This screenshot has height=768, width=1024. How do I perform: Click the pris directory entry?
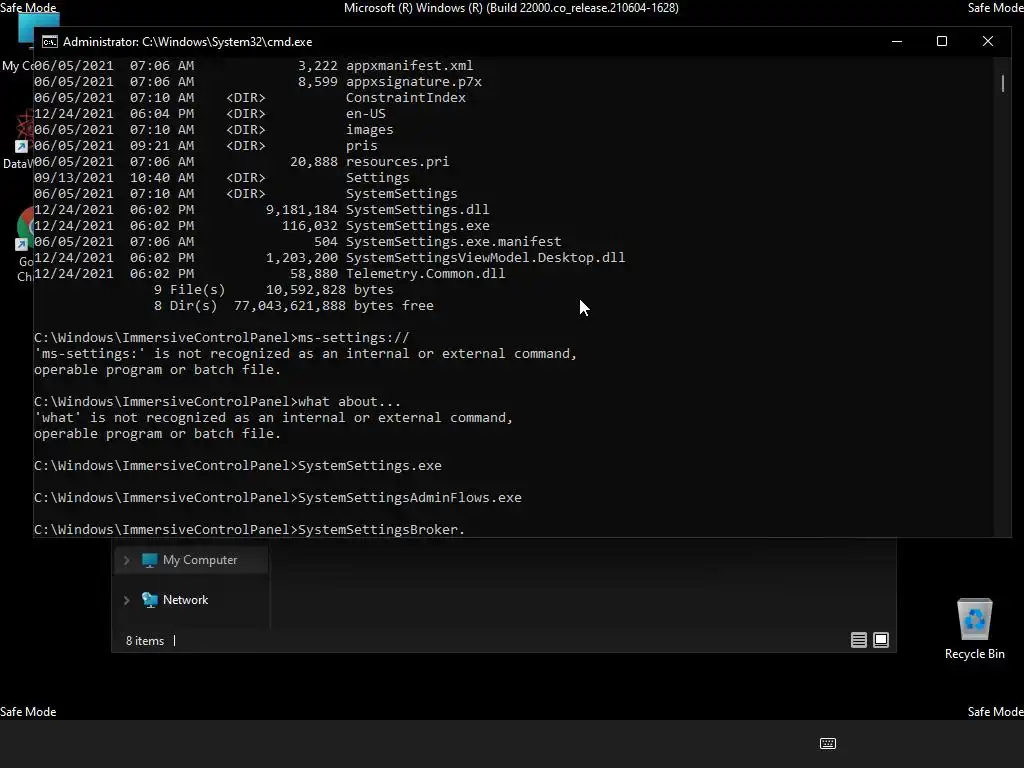(x=362, y=146)
